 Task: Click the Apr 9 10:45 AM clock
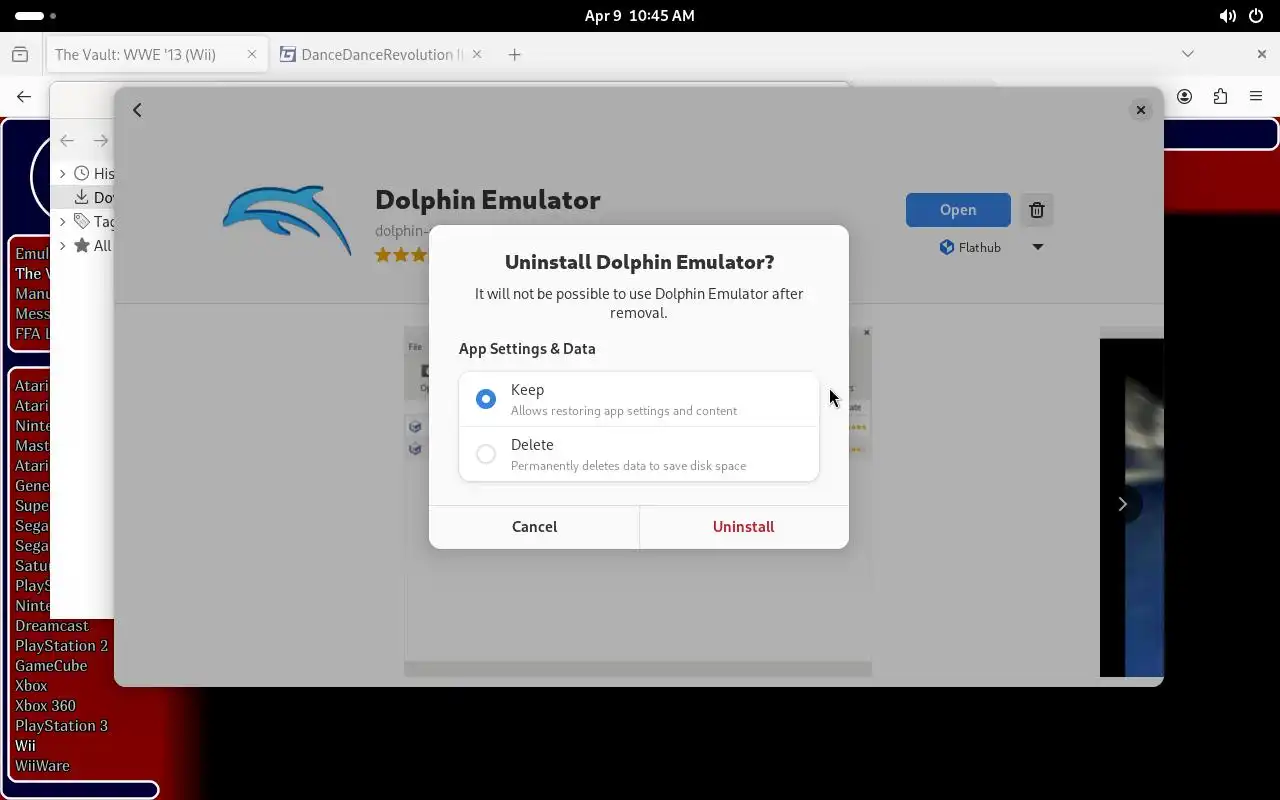click(639, 16)
